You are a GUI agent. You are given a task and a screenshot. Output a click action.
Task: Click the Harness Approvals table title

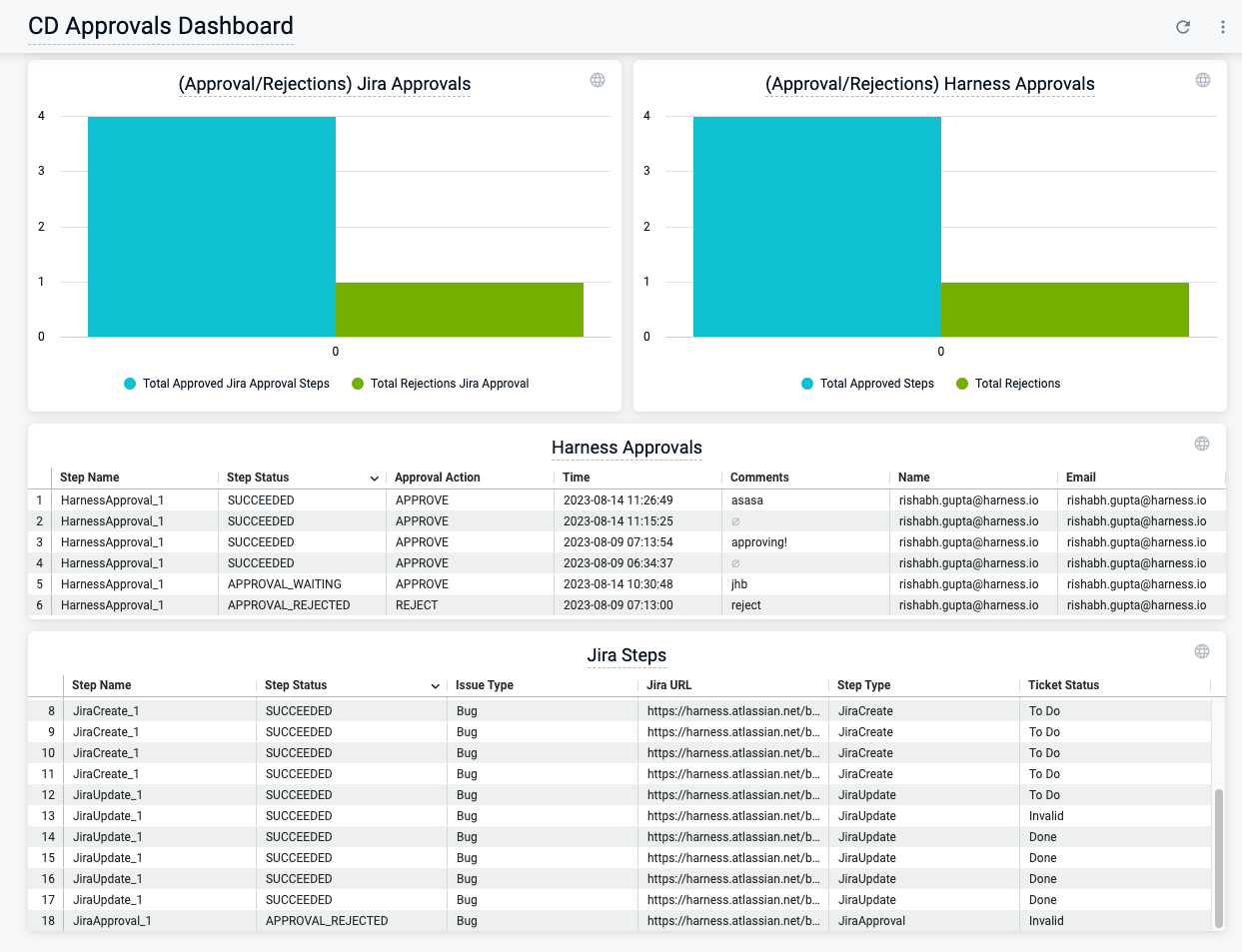(x=626, y=448)
